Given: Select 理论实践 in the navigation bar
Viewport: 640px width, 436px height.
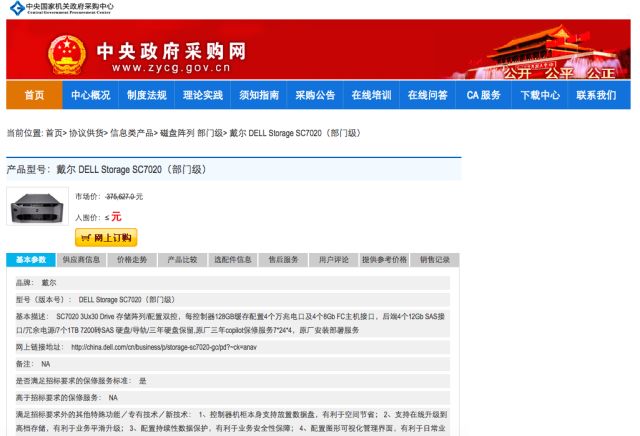Looking at the screenshot, I should click(x=203, y=95).
